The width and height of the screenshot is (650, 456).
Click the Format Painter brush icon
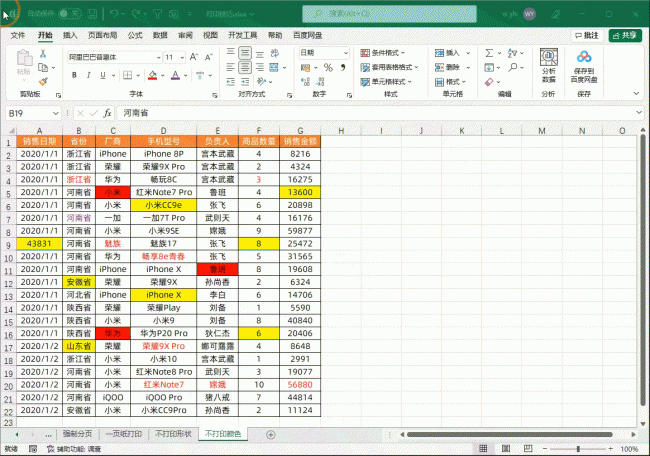[43, 82]
